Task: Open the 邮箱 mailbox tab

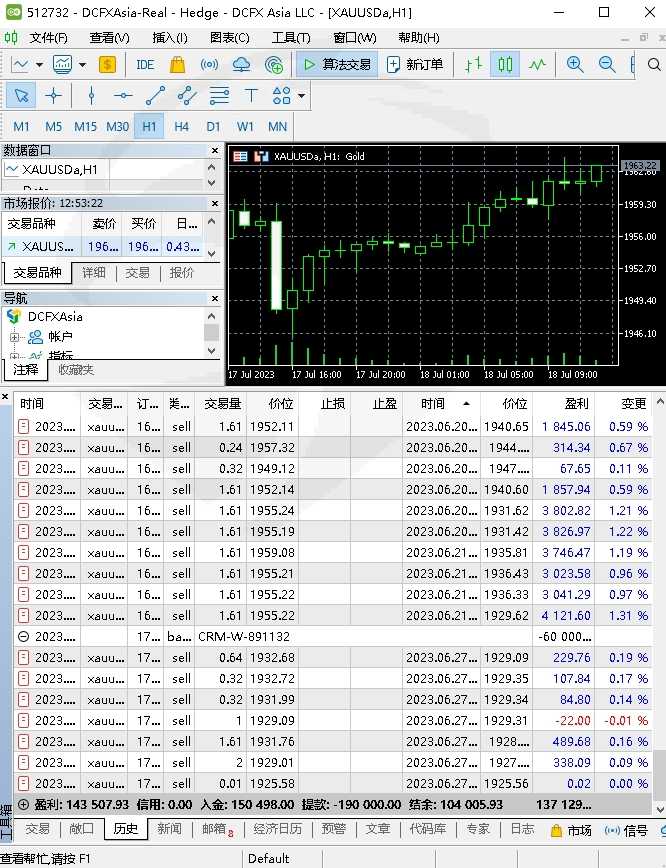Action: [x=218, y=829]
